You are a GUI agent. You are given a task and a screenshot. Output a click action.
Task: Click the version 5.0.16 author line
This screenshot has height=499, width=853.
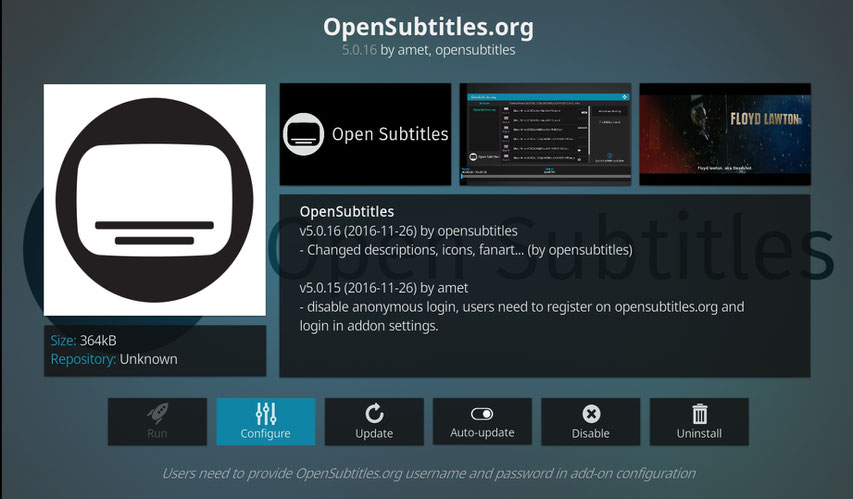coord(428,50)
